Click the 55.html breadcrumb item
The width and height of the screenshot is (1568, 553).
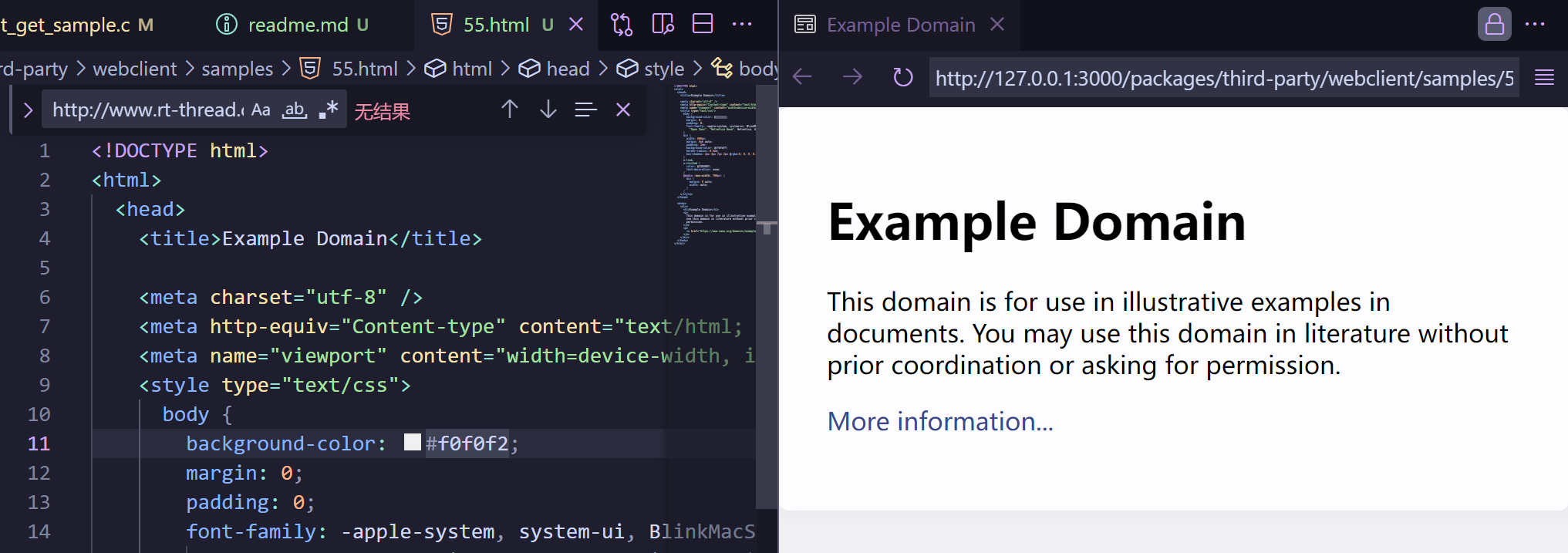365,69
